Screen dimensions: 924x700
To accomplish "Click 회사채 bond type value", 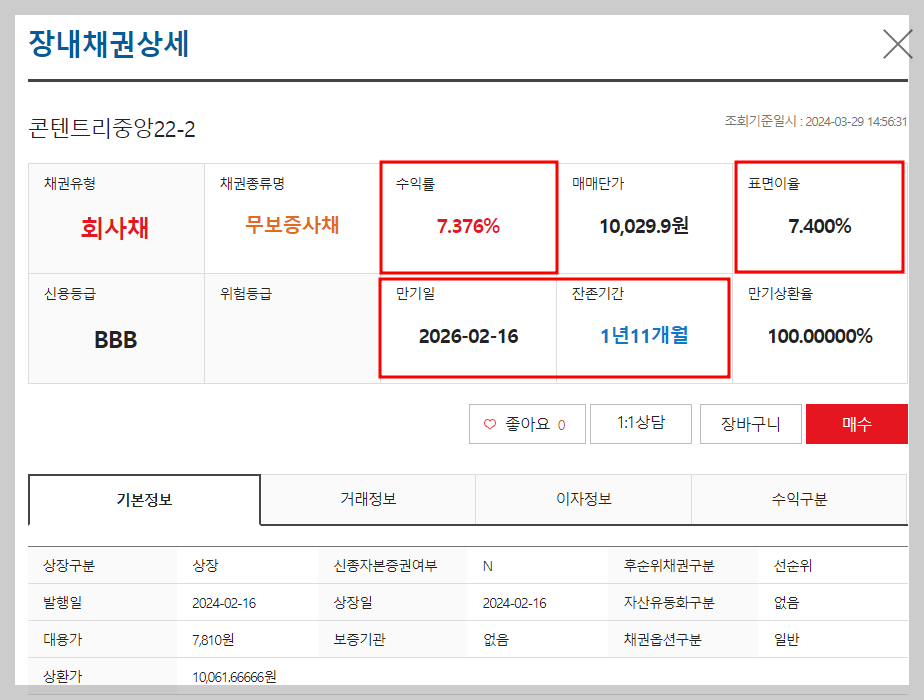I will (x=115, y=228).
